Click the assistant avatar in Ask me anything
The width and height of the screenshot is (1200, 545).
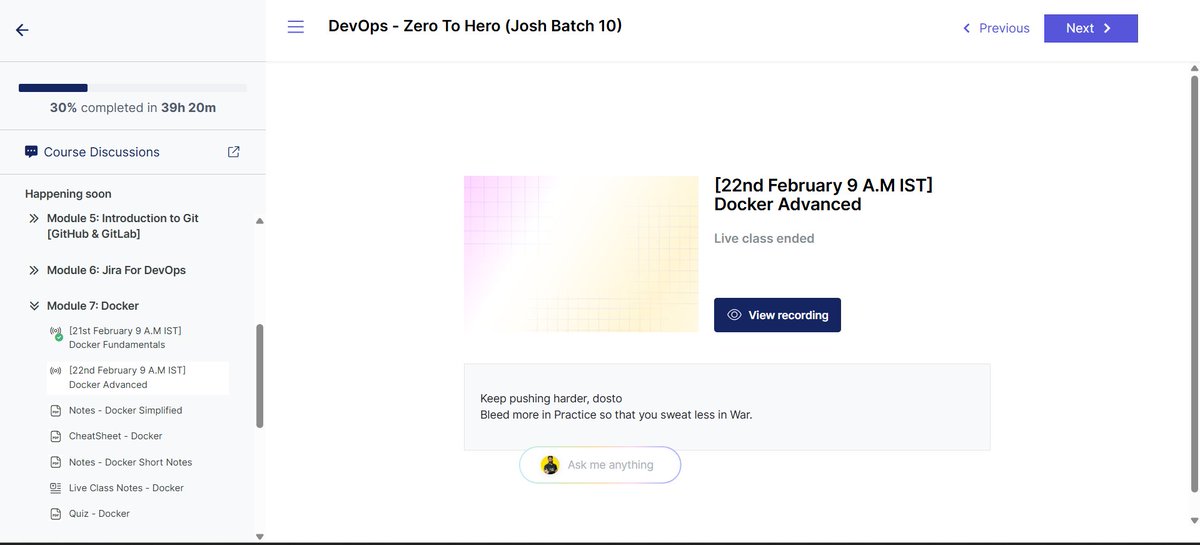point(550,465)
